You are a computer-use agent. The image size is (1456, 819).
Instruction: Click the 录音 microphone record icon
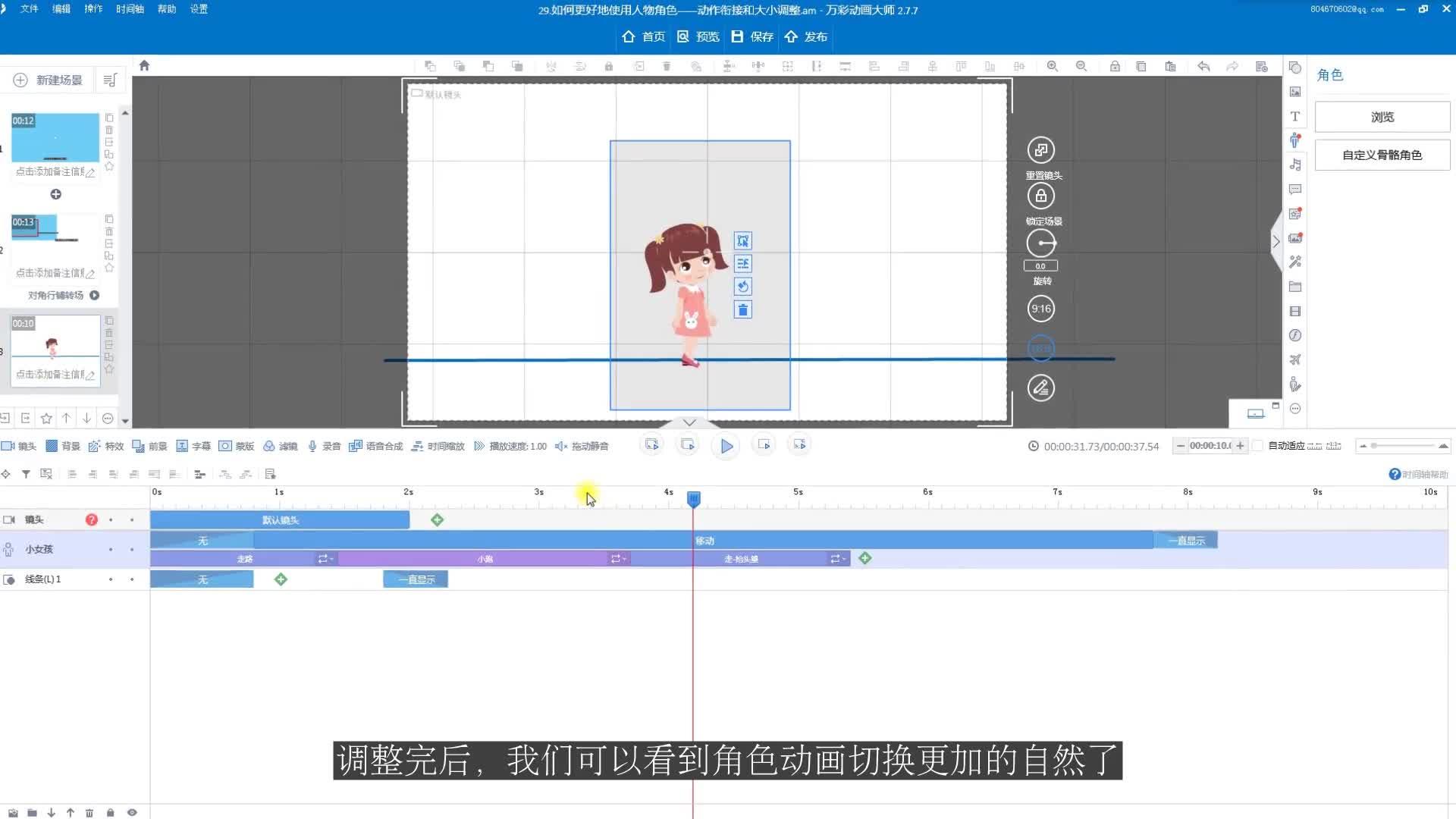click(x=312, y=446)
